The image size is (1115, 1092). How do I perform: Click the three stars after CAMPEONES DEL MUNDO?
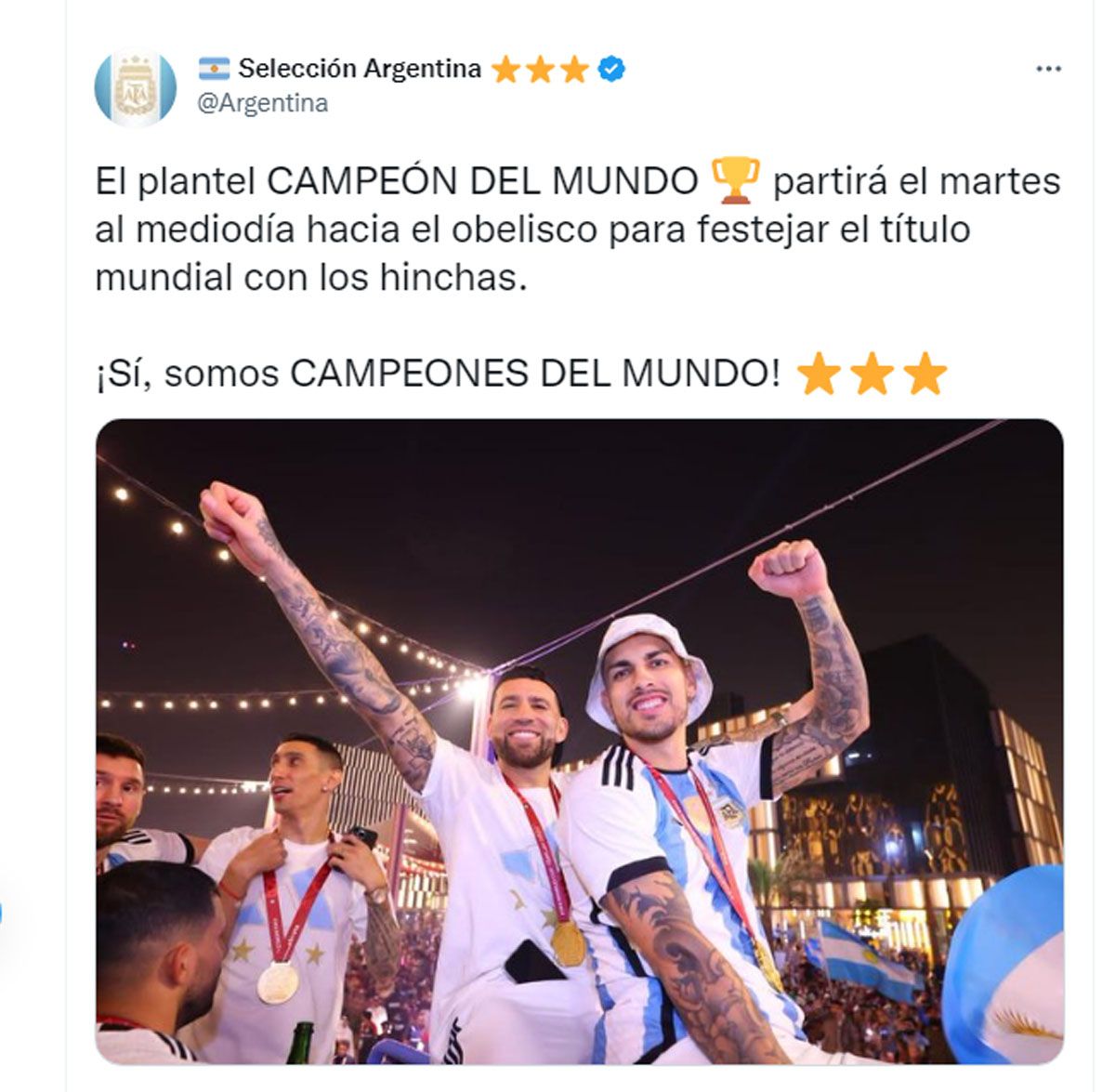tap(872, 374)
